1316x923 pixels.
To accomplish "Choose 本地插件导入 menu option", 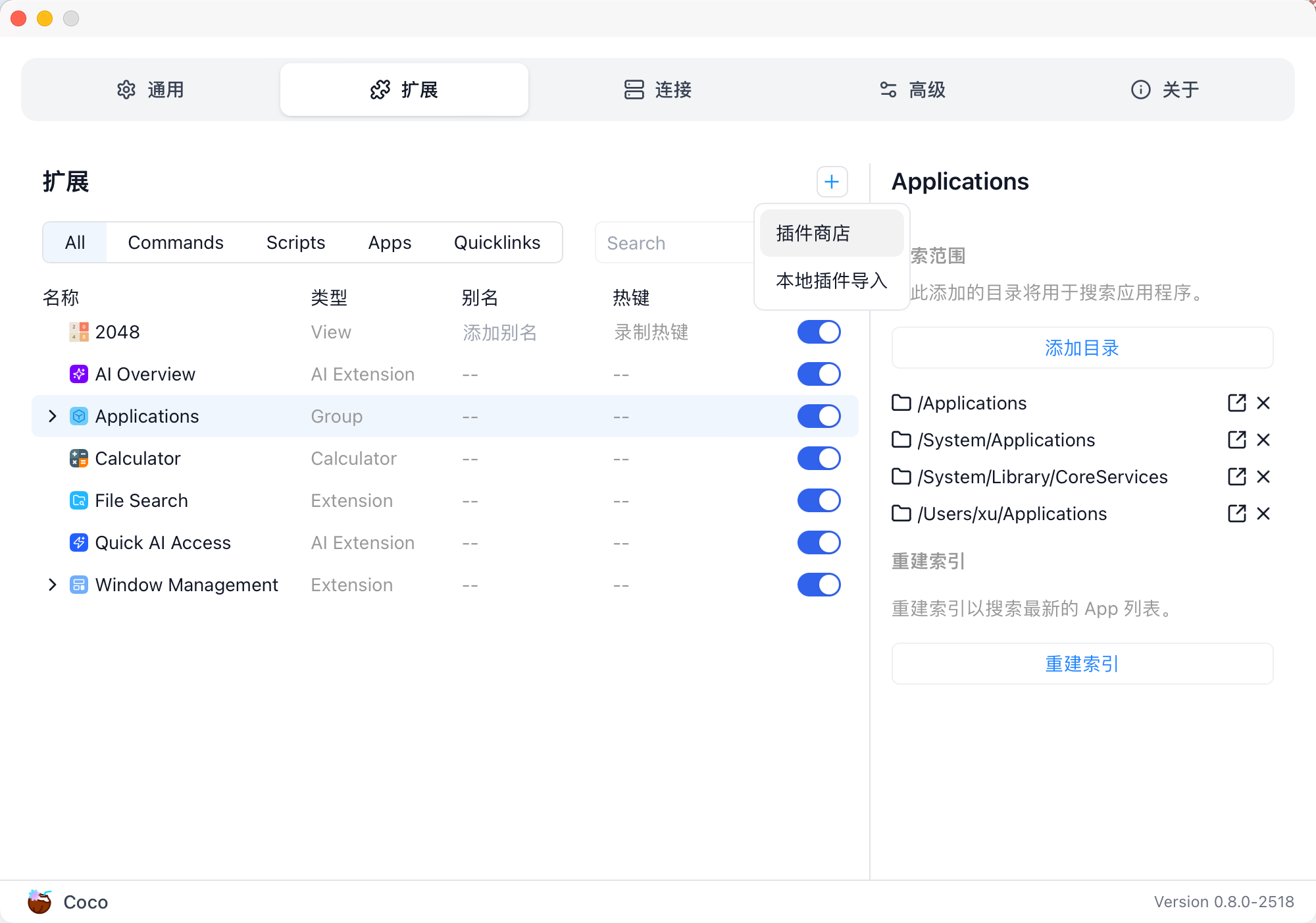I will 832,280.
